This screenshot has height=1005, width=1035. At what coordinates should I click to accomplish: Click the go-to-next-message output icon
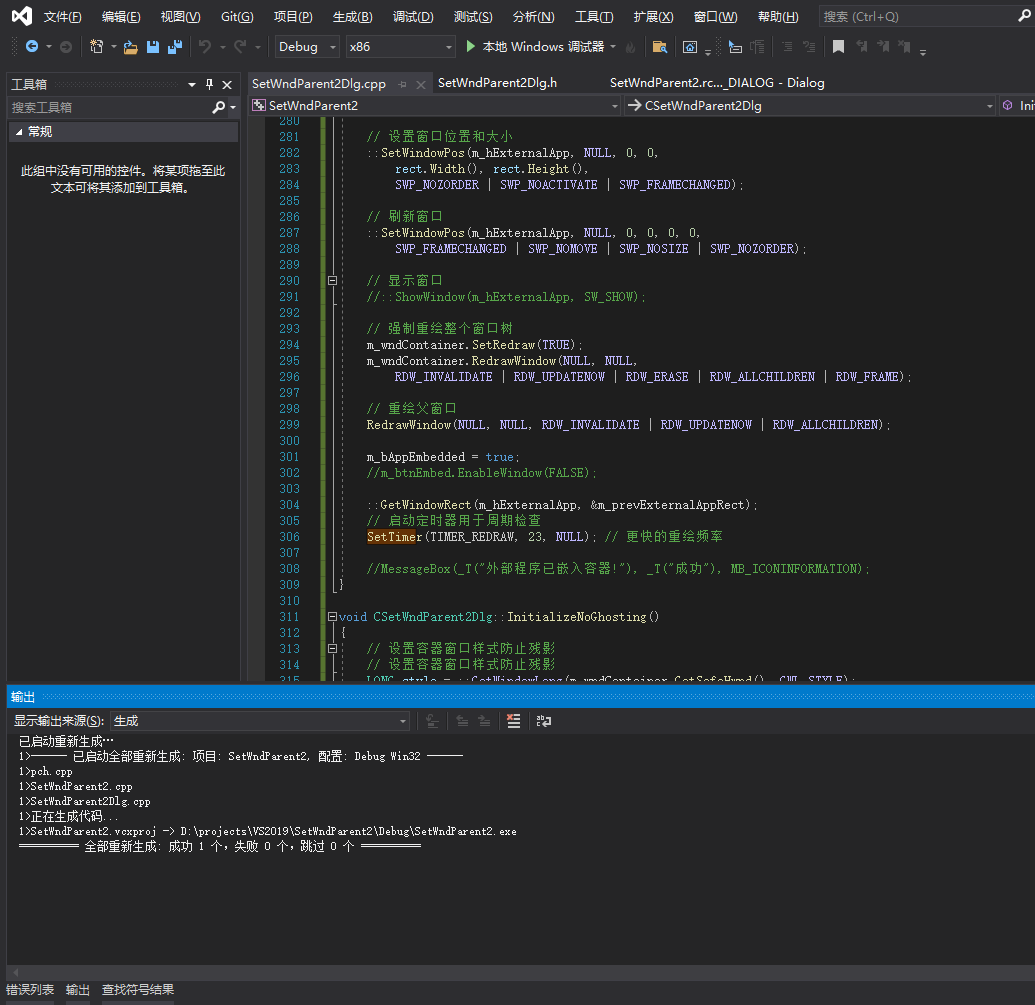coord(484,721)
